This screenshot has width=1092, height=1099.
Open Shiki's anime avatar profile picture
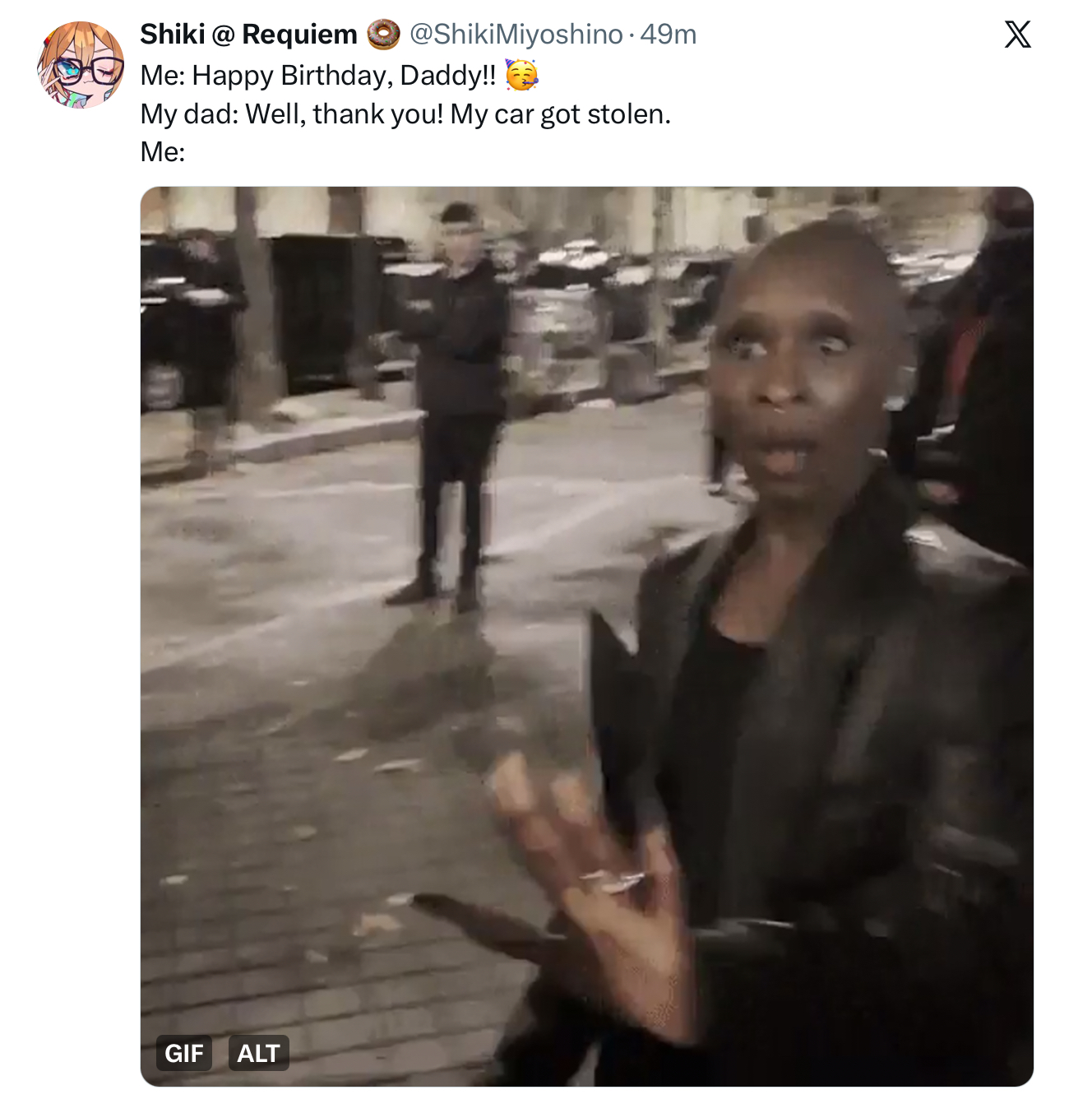click(x=81, y=65)
